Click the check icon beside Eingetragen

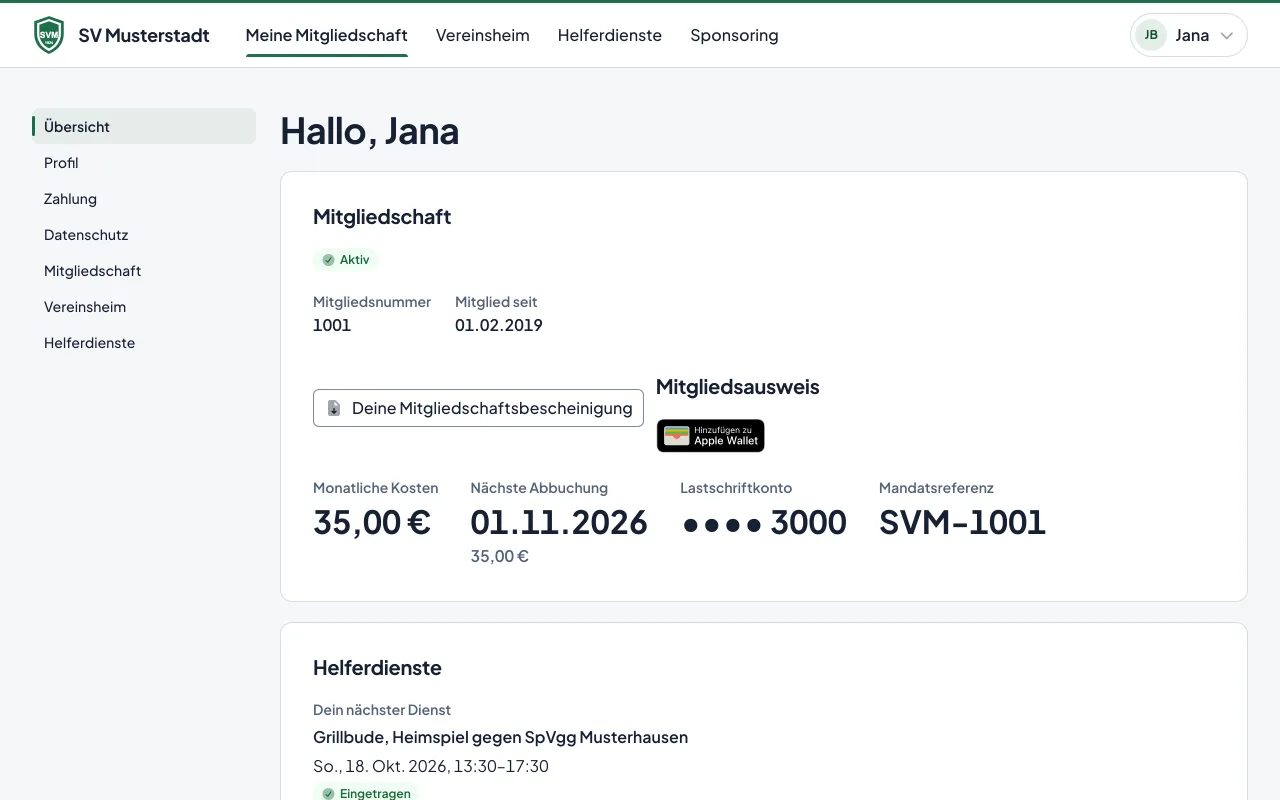pyautogui.click(x=328, y=794)
